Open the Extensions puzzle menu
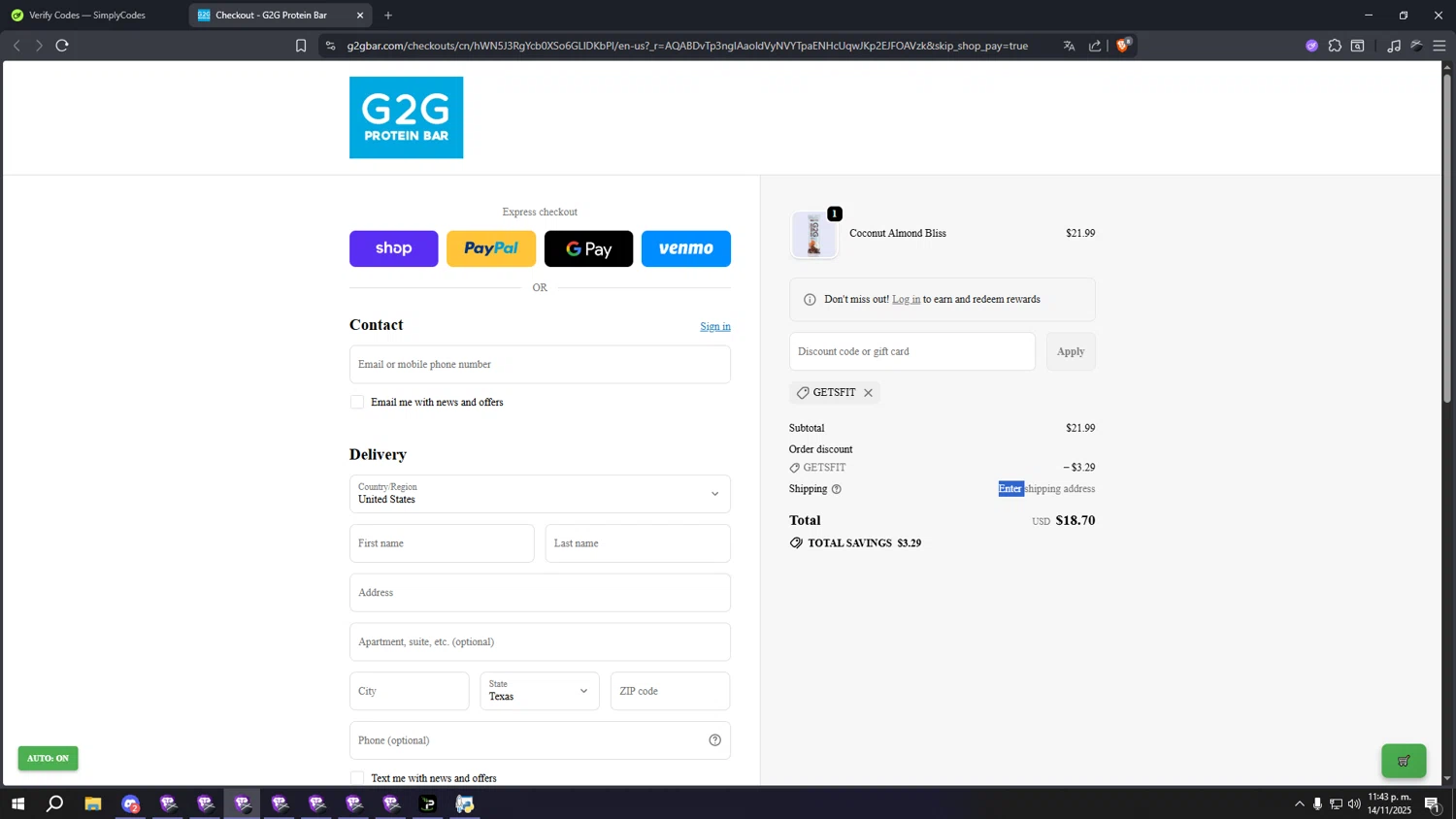1456x819 pixels. 1335,46
